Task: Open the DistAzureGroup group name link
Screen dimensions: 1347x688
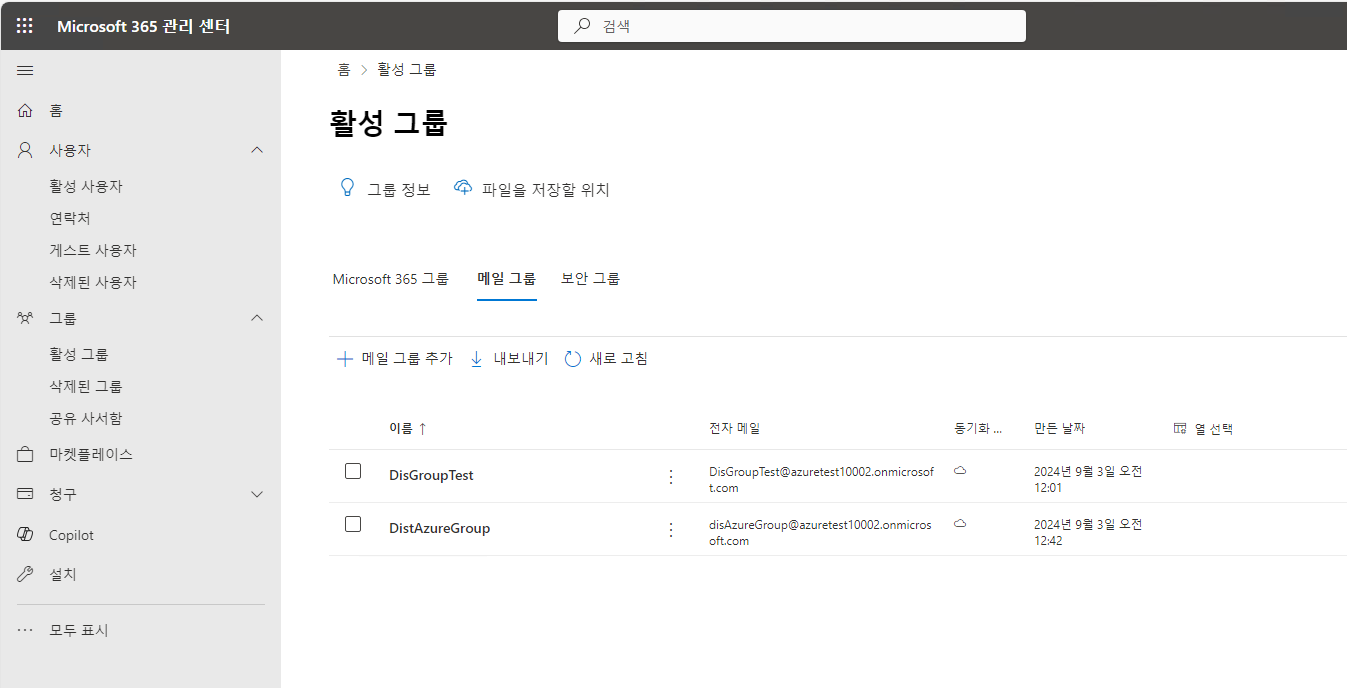Action: [x=439, y=528]
